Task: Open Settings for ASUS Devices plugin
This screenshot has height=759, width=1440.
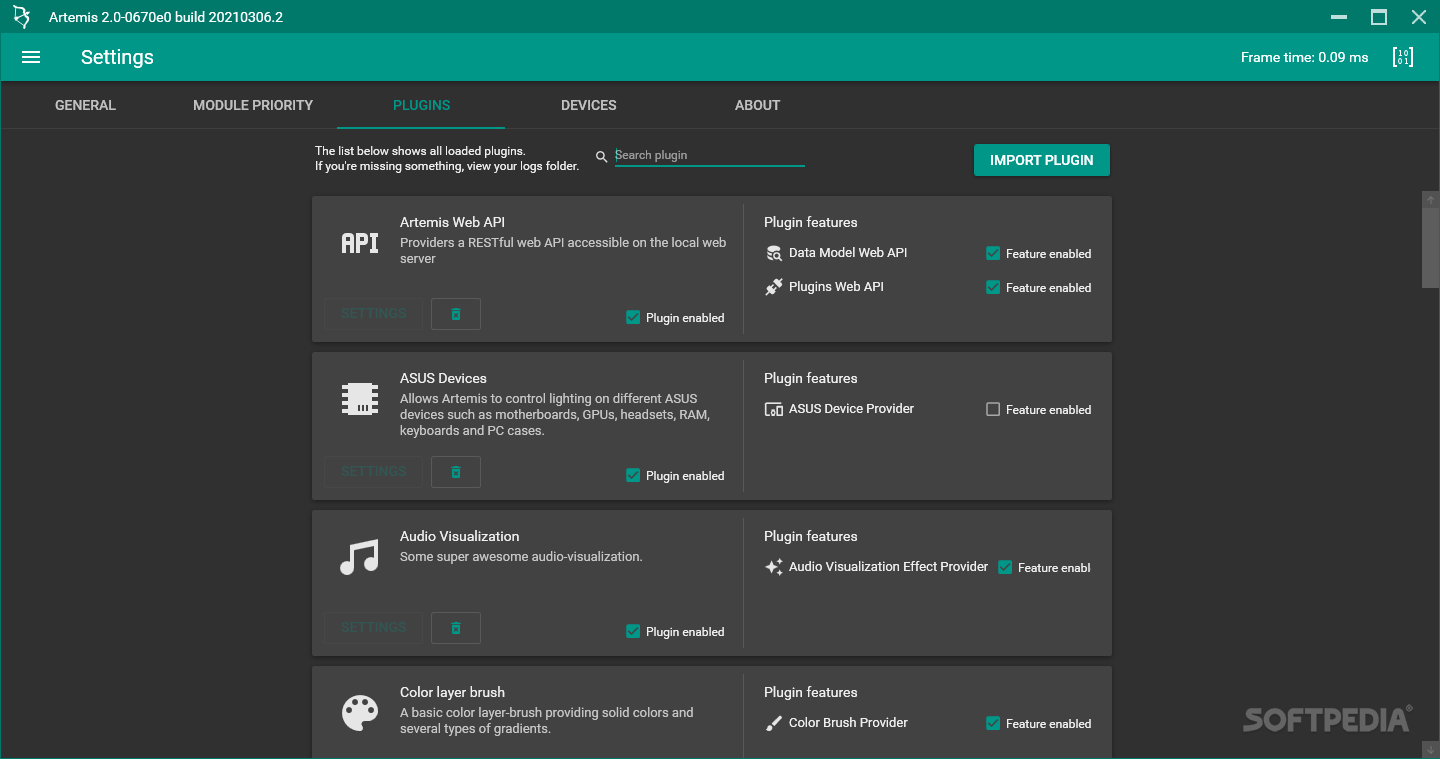Action: point(374,472)
